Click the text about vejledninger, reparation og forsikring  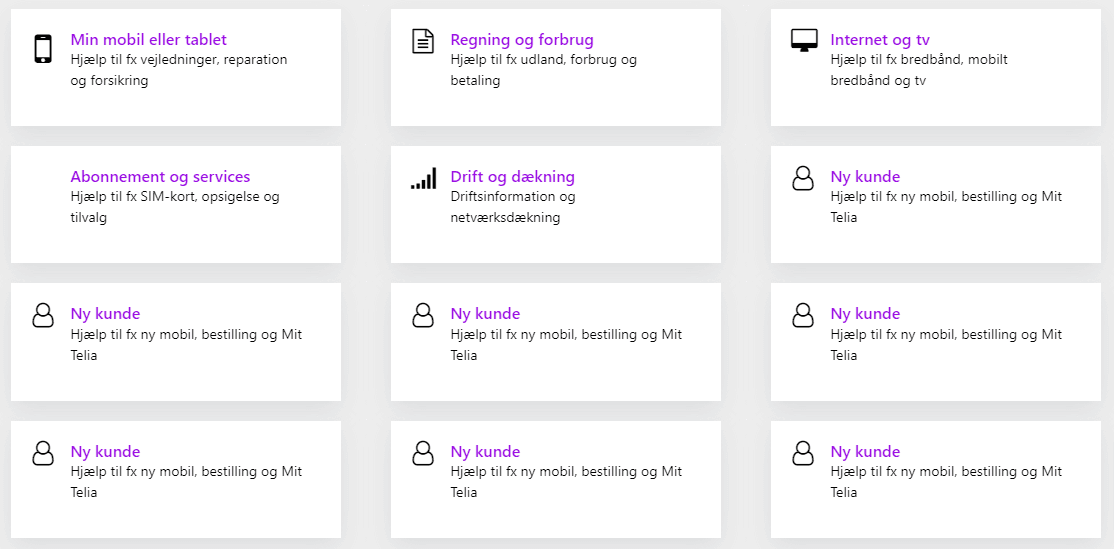click(x=178, y=70)
